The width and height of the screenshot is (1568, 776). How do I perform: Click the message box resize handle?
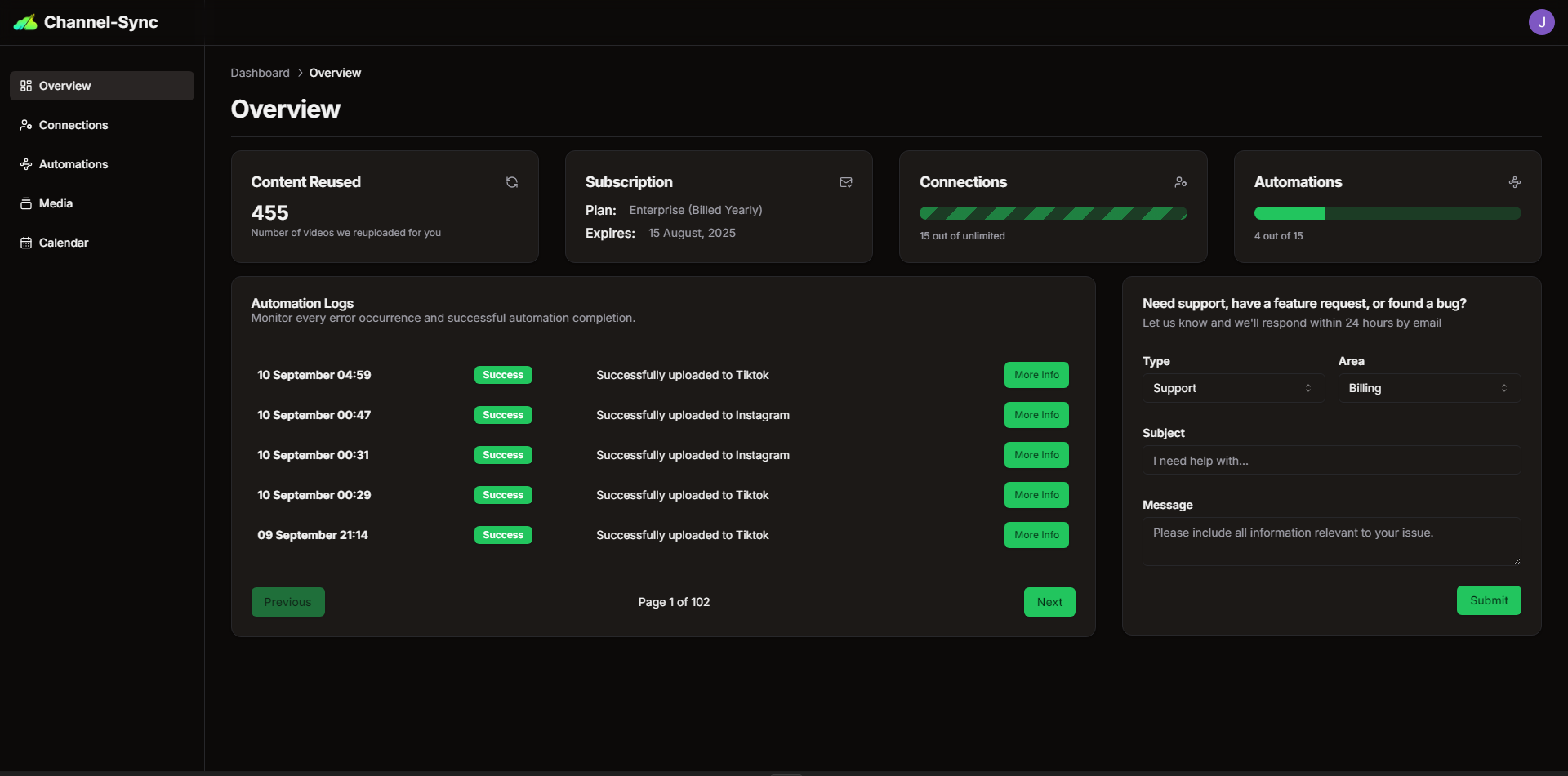[x=1517, y=561]
